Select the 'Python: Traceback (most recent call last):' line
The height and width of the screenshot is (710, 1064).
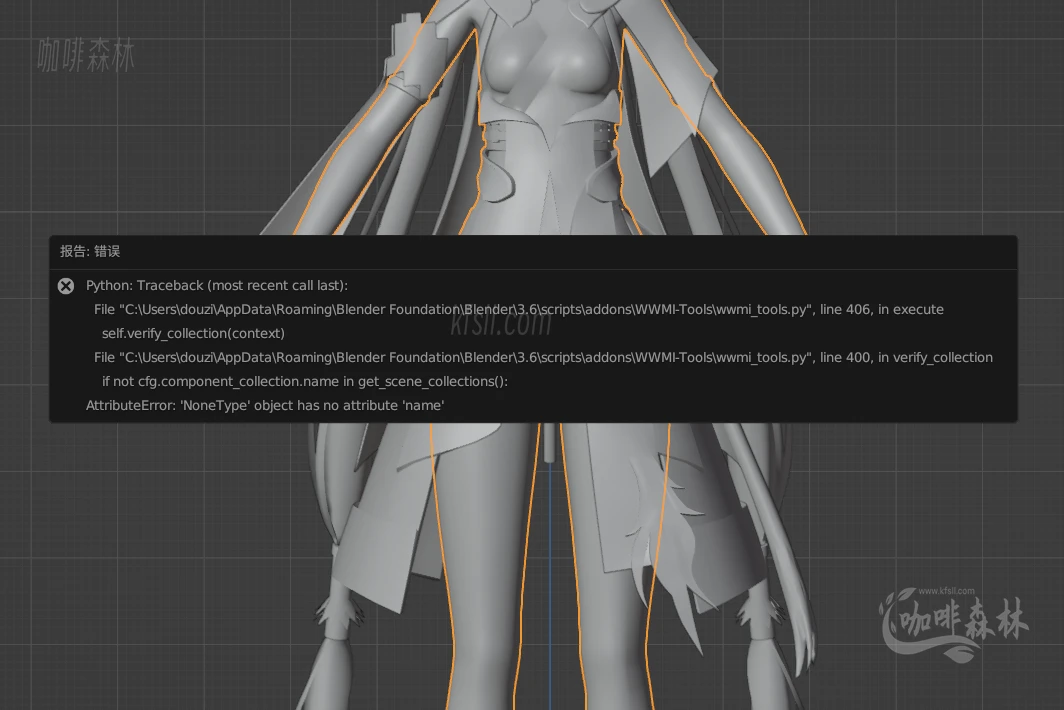(216, 286)
